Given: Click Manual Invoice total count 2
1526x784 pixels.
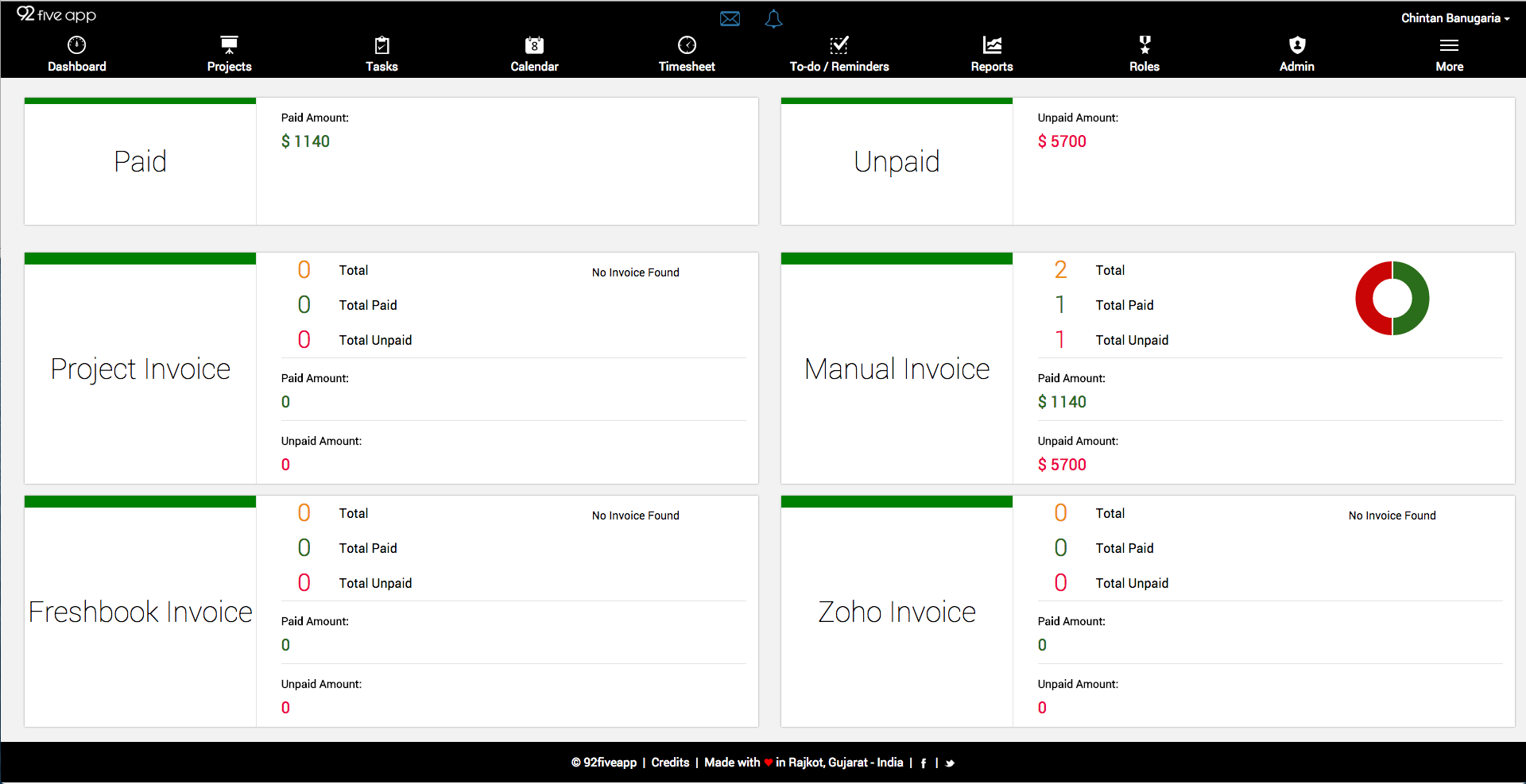Looking at the screenshot, I should (x=1060, y=270).
